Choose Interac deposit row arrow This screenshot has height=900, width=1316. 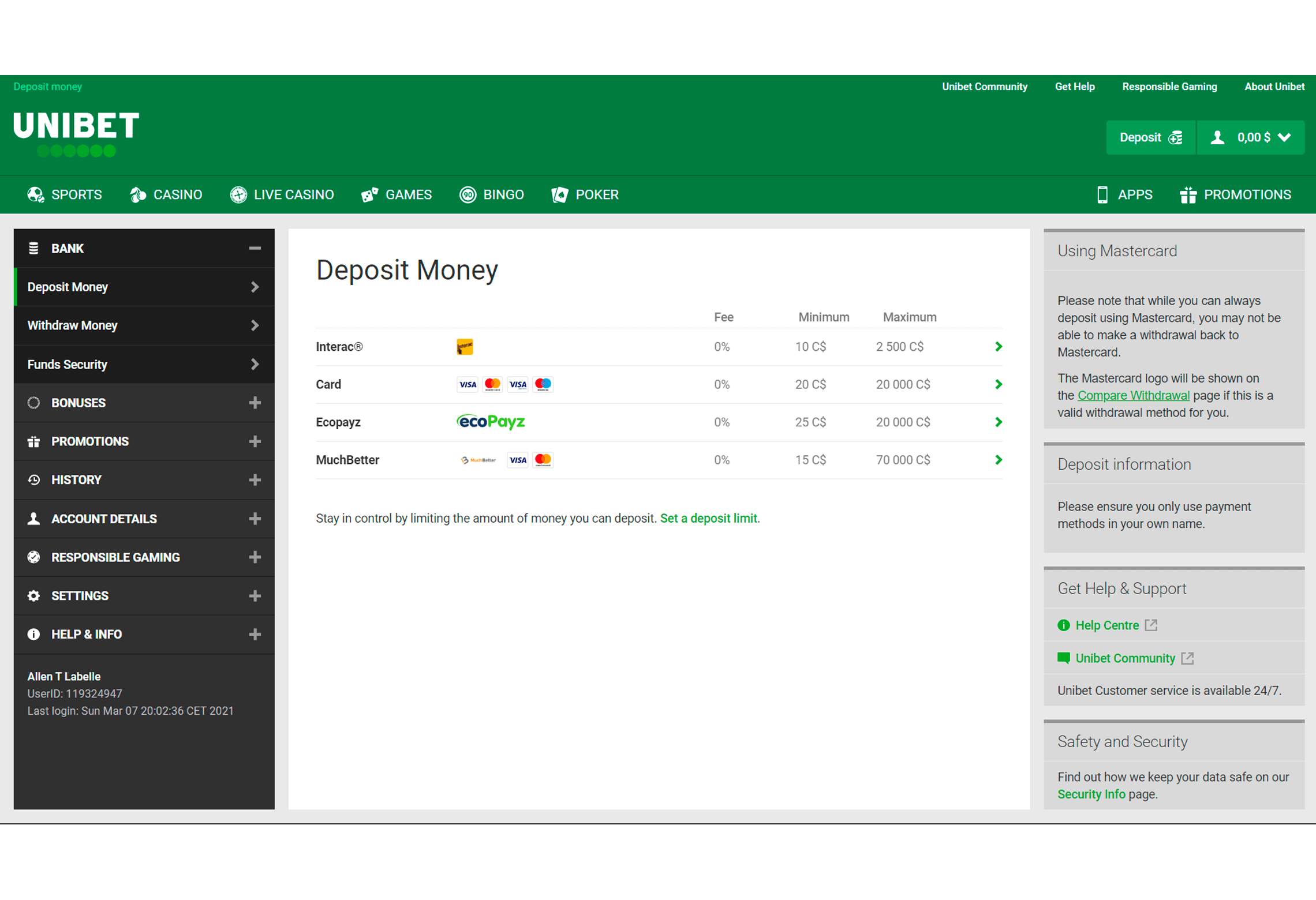pyautogui.click(x=999, y=347)
